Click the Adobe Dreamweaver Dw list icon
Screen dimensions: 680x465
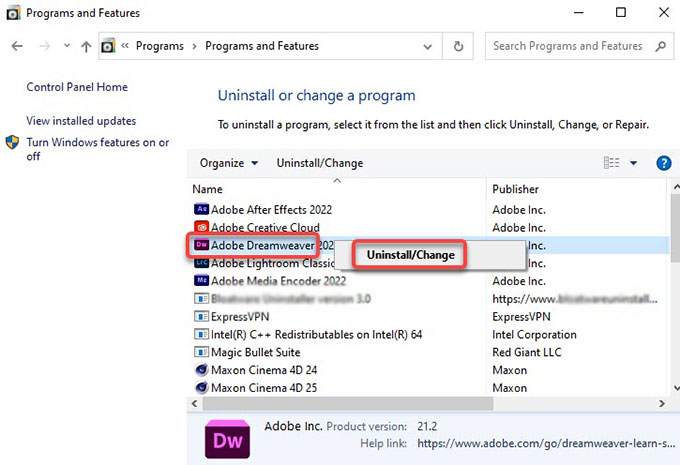(x=201, y=245)
